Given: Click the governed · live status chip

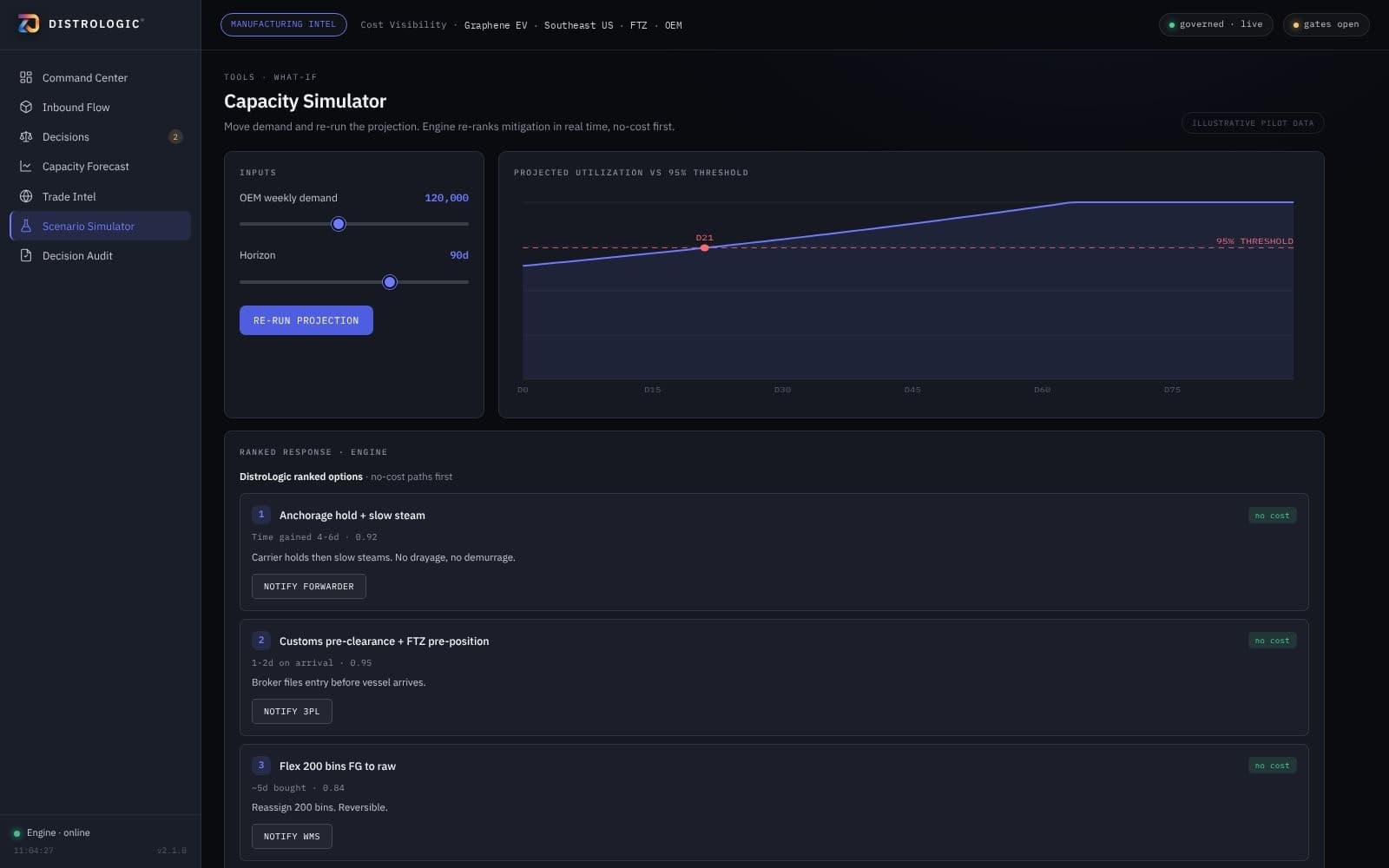Looking at the screenshot, I should [x=1215, y=24].
